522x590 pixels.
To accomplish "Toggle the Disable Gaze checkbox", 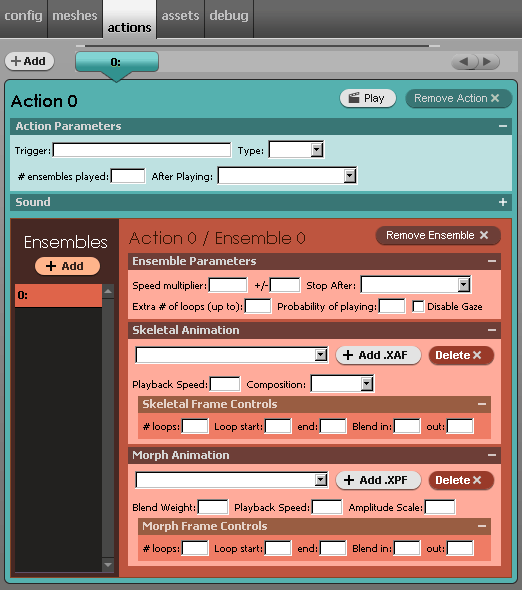I will (x=418, y=307).
